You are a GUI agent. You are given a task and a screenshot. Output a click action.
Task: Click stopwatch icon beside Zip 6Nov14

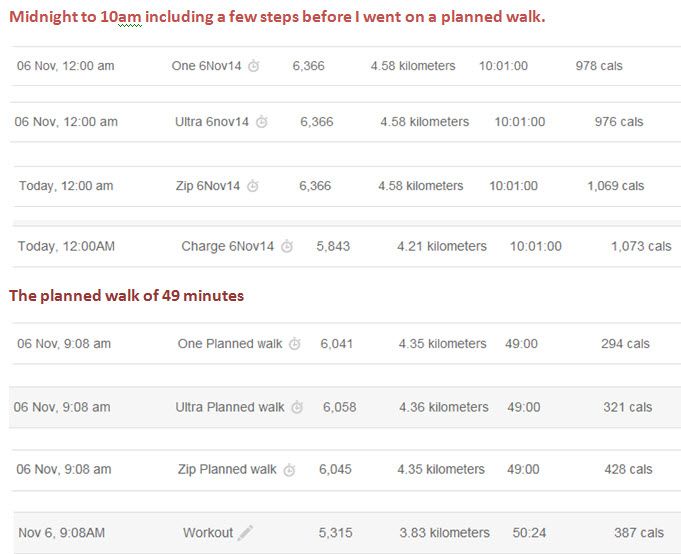253,186
